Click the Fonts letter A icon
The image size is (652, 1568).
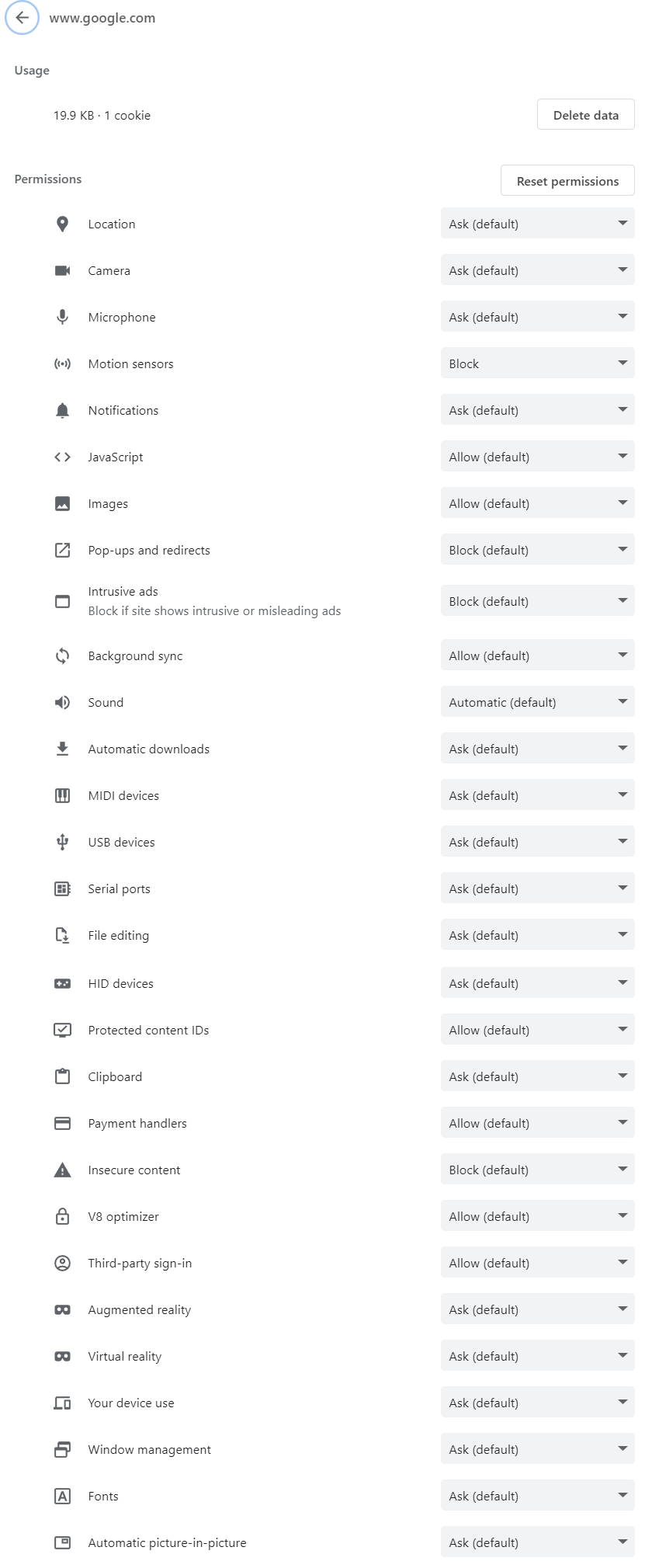63,1496
